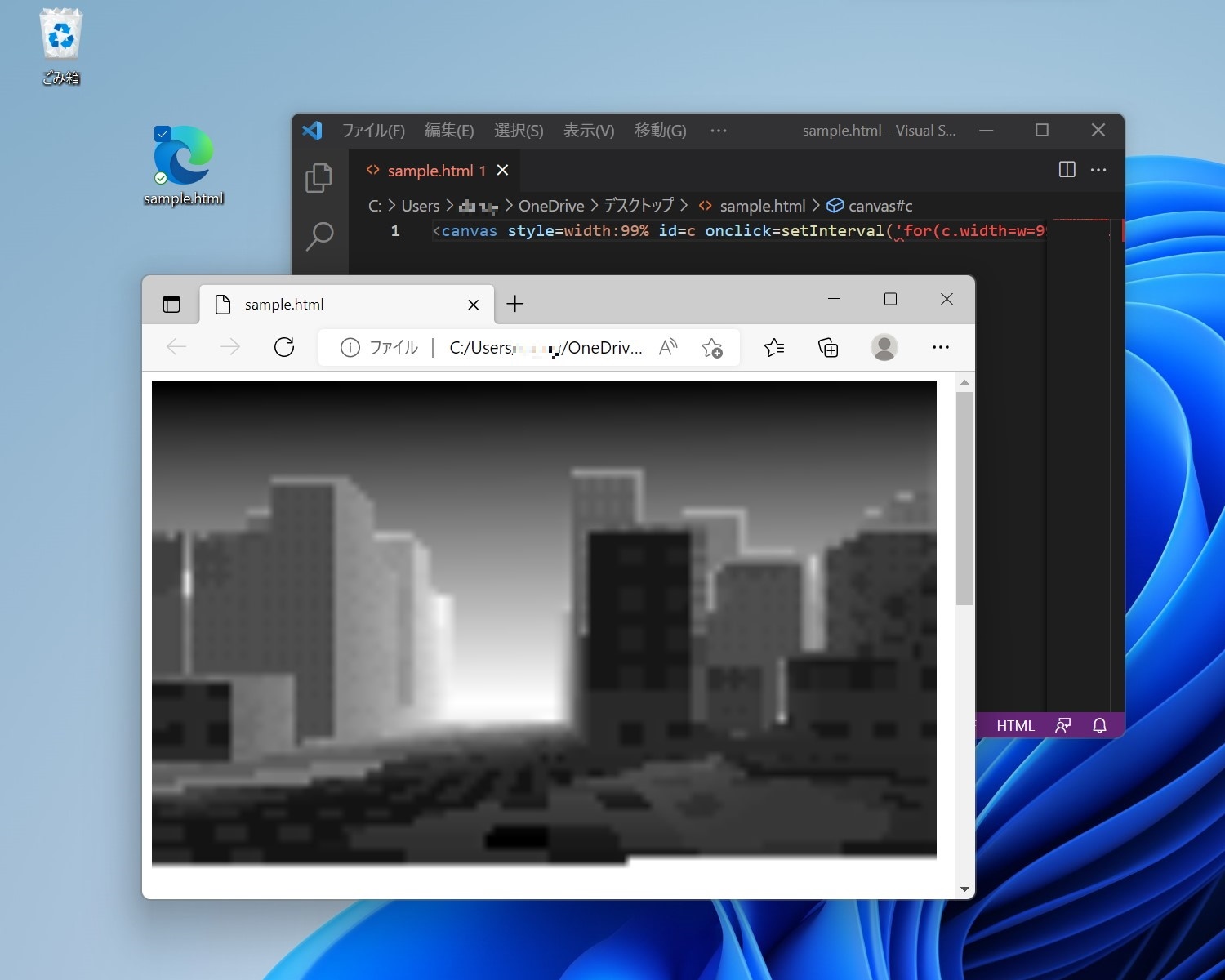This screenshot has width=1225, height=980.
Task: Open notifications via the bell in VS Code status bar
Action: [x=1100, y=725]
